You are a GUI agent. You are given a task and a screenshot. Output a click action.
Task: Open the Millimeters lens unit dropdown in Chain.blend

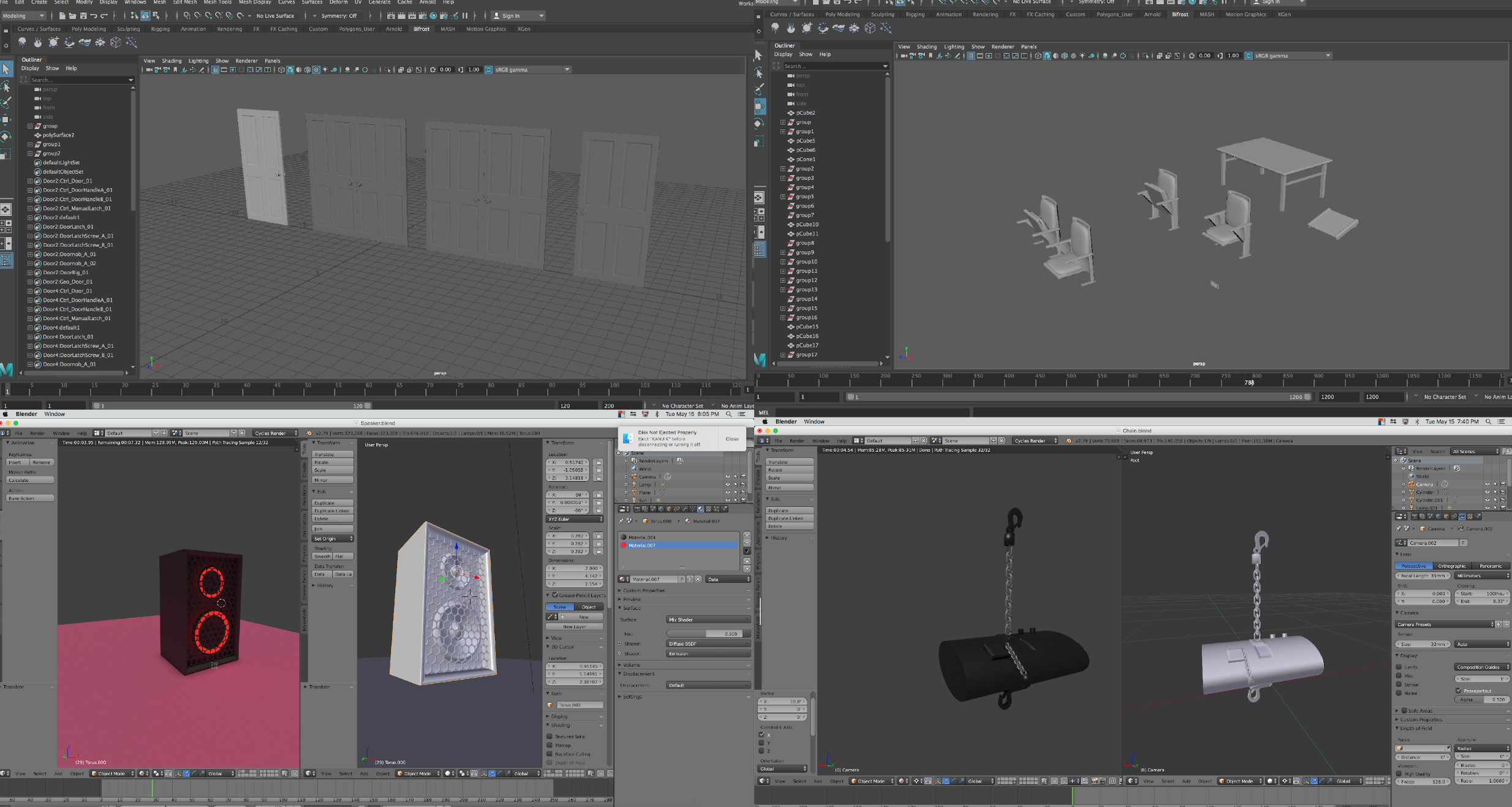coord(1481,576)
